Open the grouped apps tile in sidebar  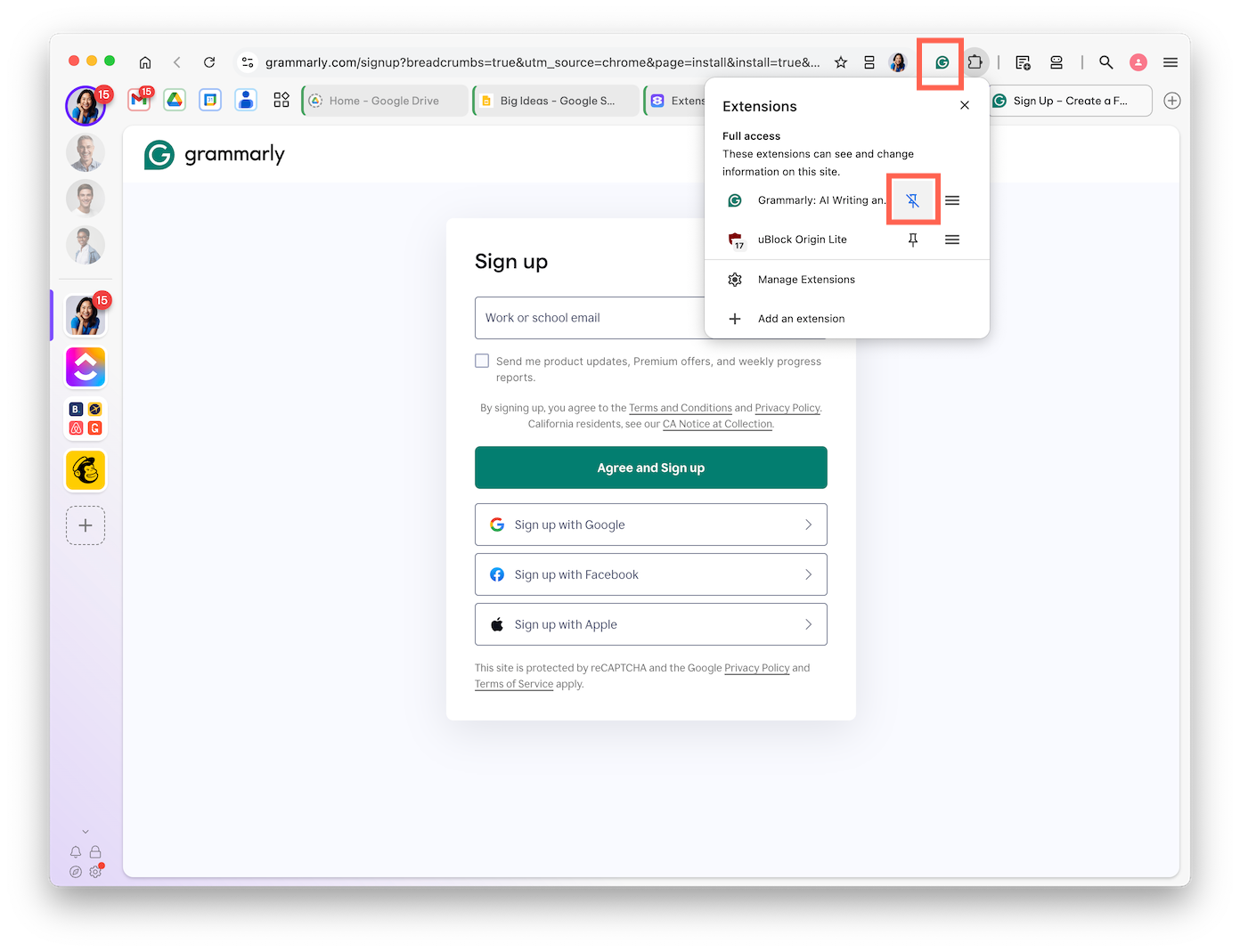pos(86,419)
